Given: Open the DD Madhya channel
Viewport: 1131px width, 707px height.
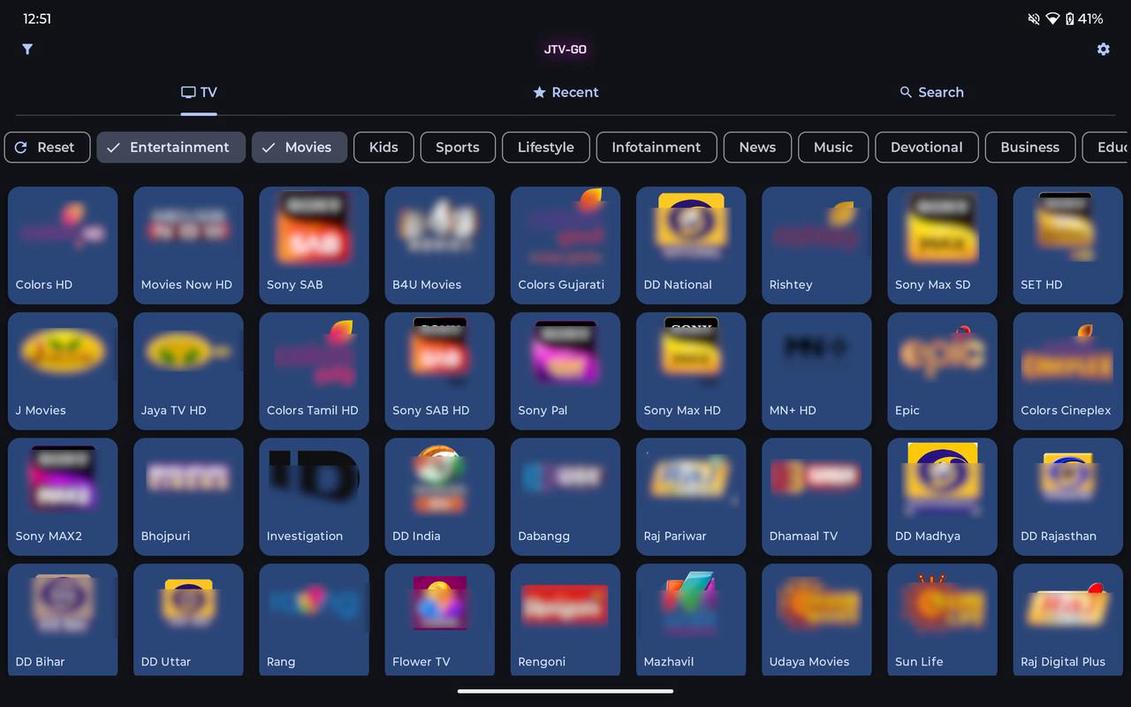Looking at the screenshot, I should pyautogui.click(x=942, y=496).
